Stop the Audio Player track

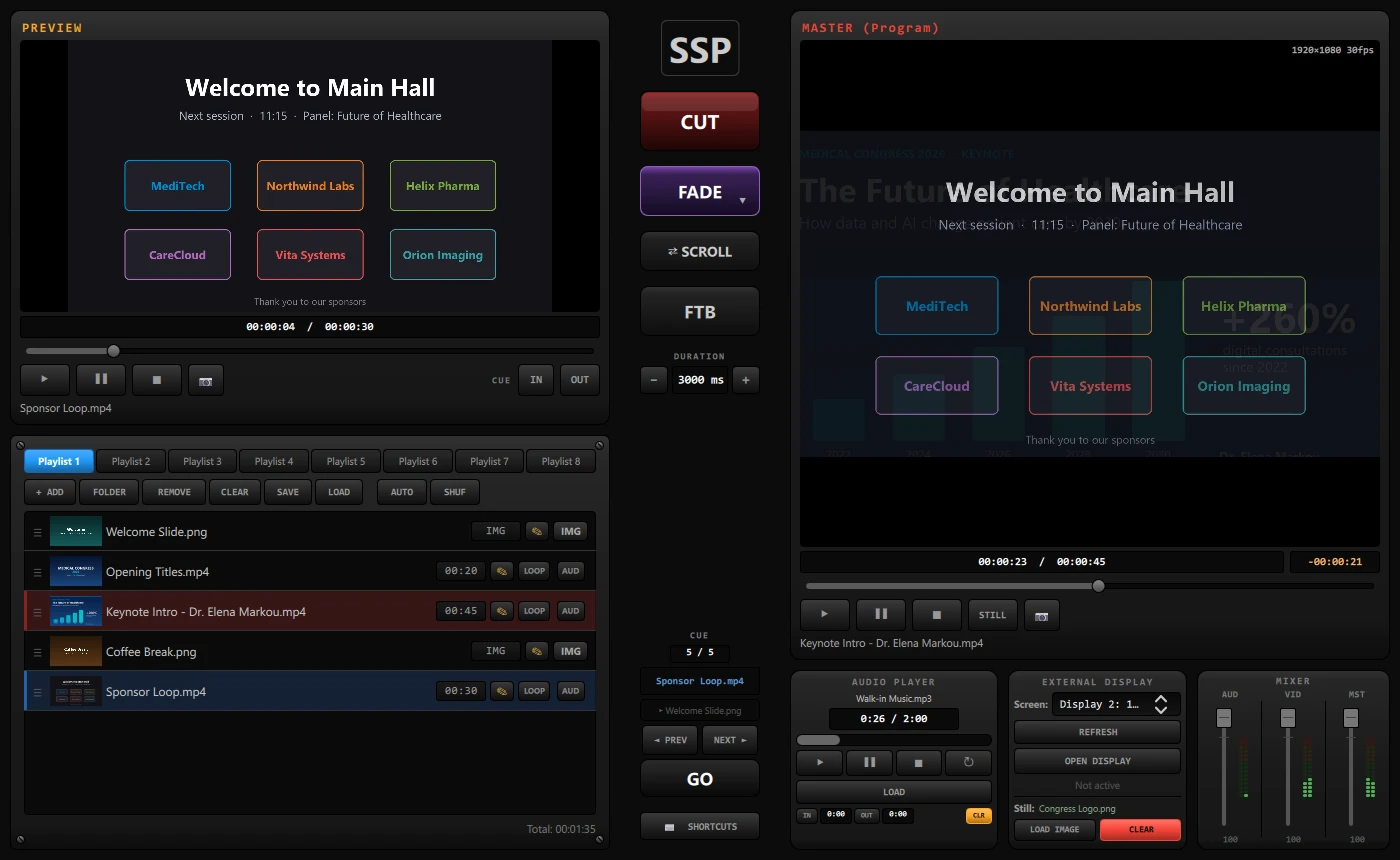(x=919, y=762)
